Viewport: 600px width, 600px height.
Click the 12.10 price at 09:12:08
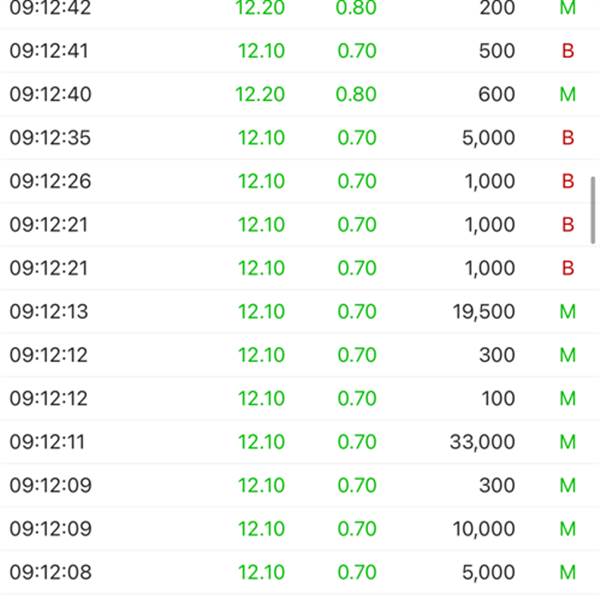click(261, 573)
